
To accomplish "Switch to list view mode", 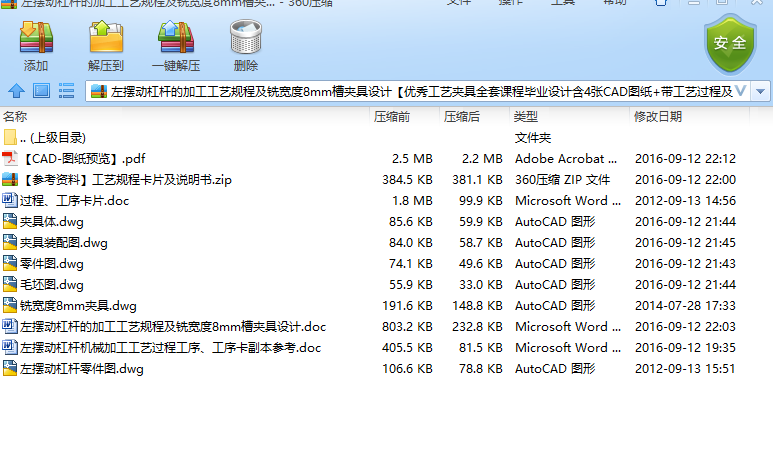I will point(67,91).
